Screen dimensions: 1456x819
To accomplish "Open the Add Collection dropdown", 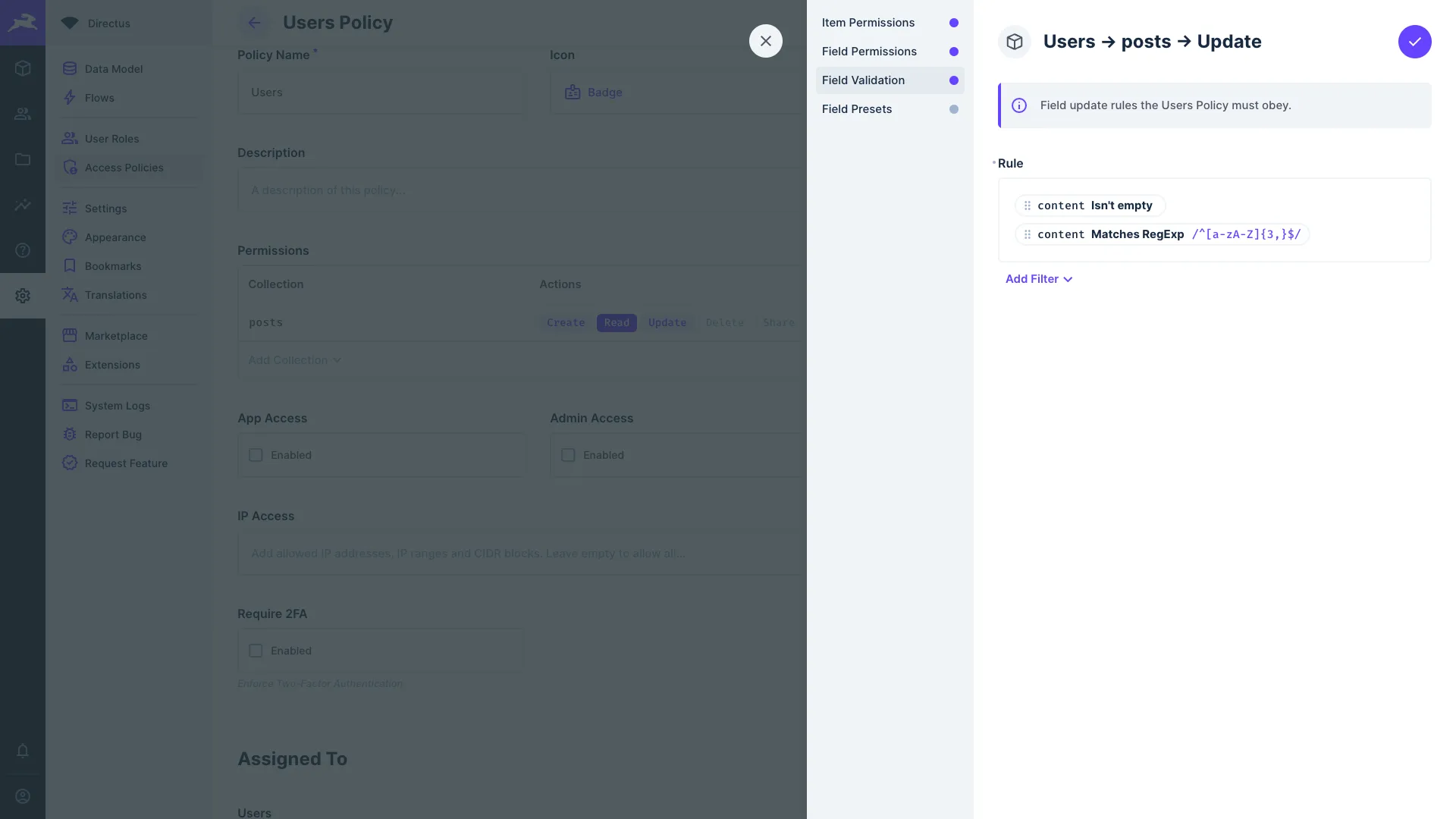I will pyautogui.click(x=294, y=360).
